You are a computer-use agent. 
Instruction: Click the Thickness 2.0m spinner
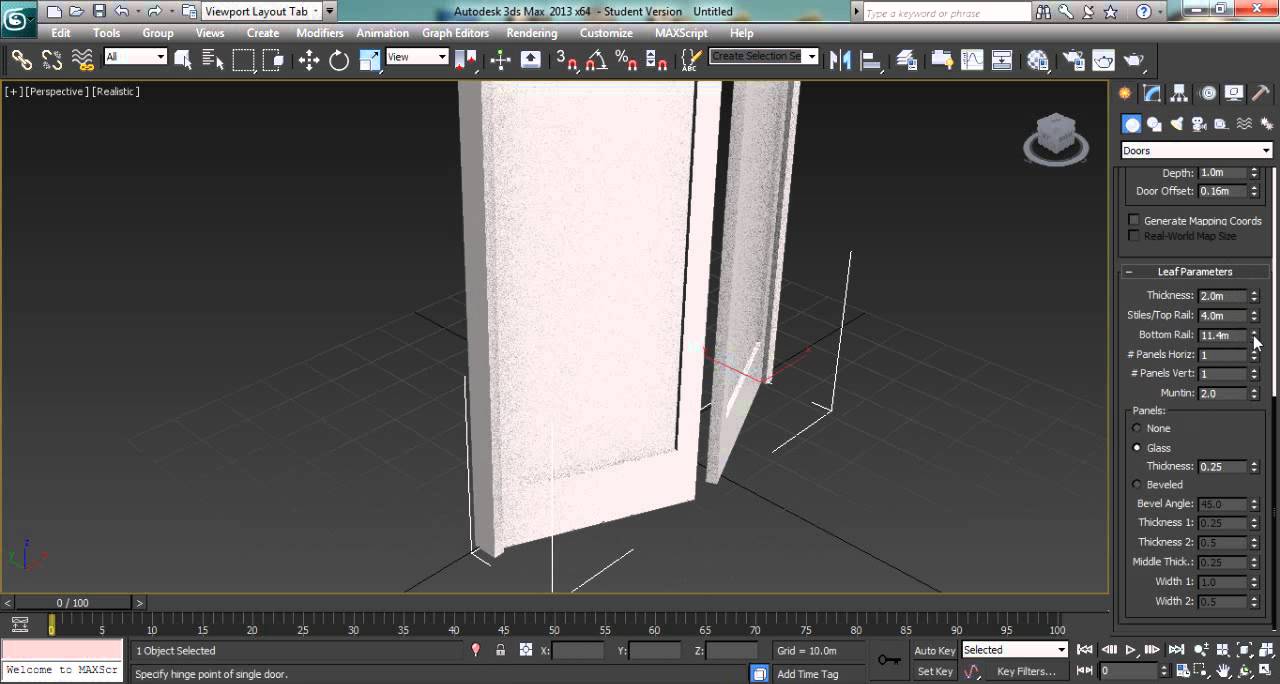tap(1254, 296)
